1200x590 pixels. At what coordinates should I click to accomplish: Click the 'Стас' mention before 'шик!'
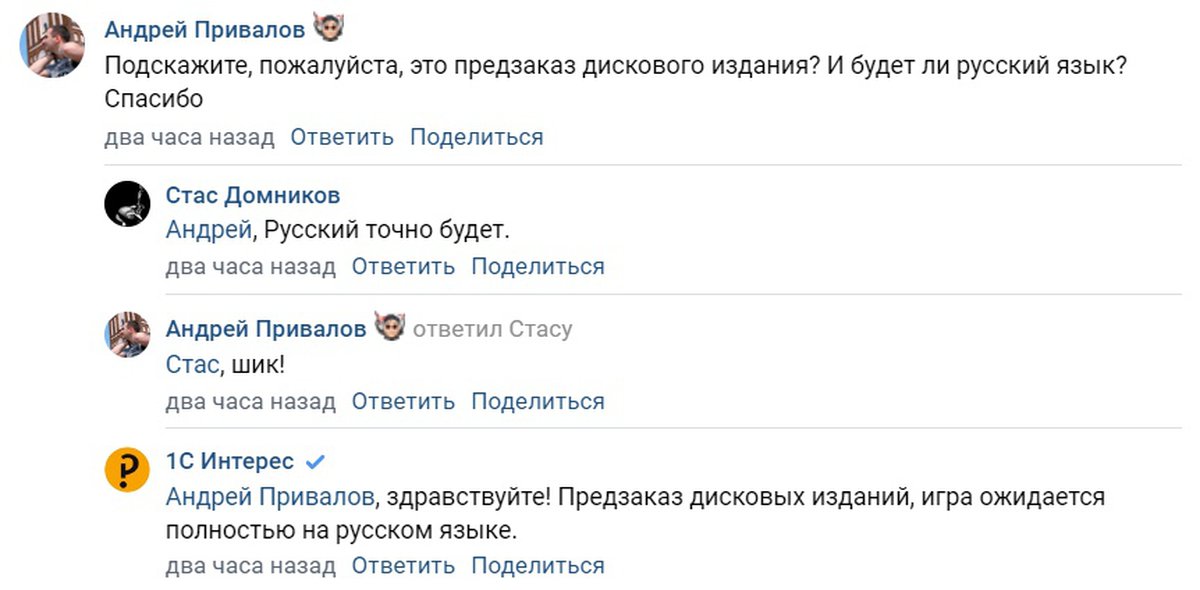tap(192, 365)
